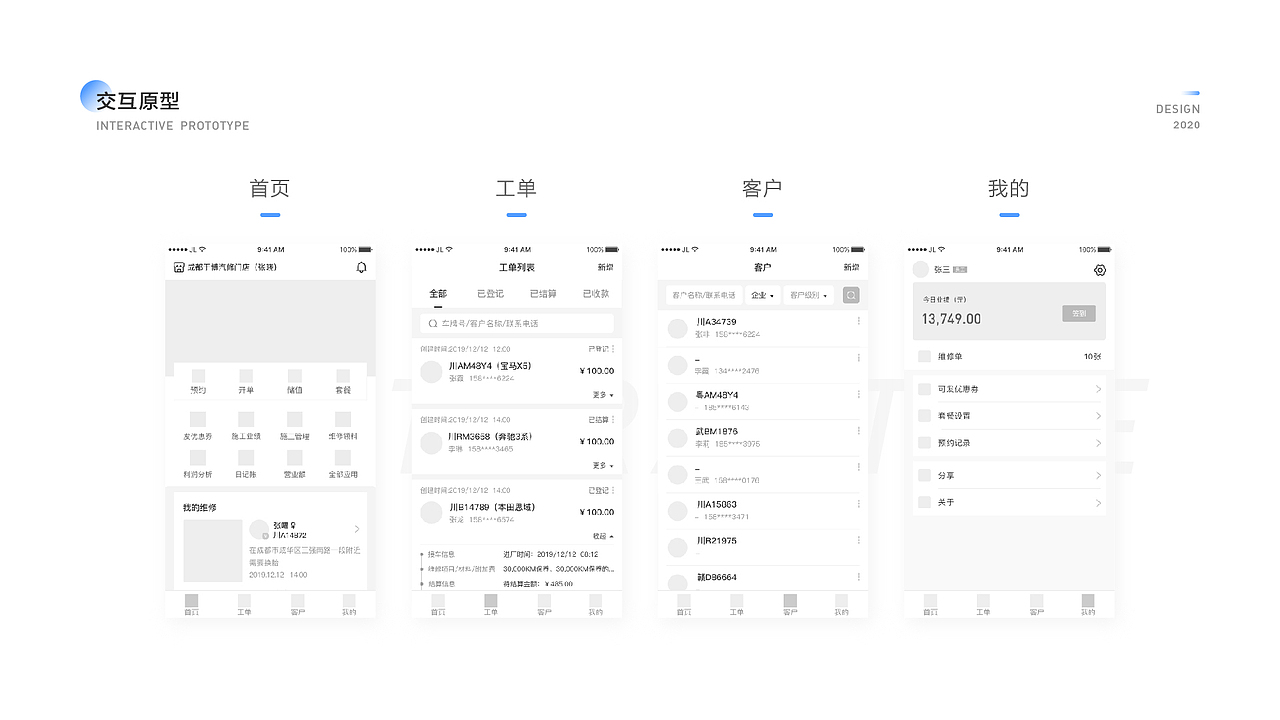Open the 施工业绩 icon in the 首页 grid
Screen dimensions: 1280x720
(x=246, y=419)
